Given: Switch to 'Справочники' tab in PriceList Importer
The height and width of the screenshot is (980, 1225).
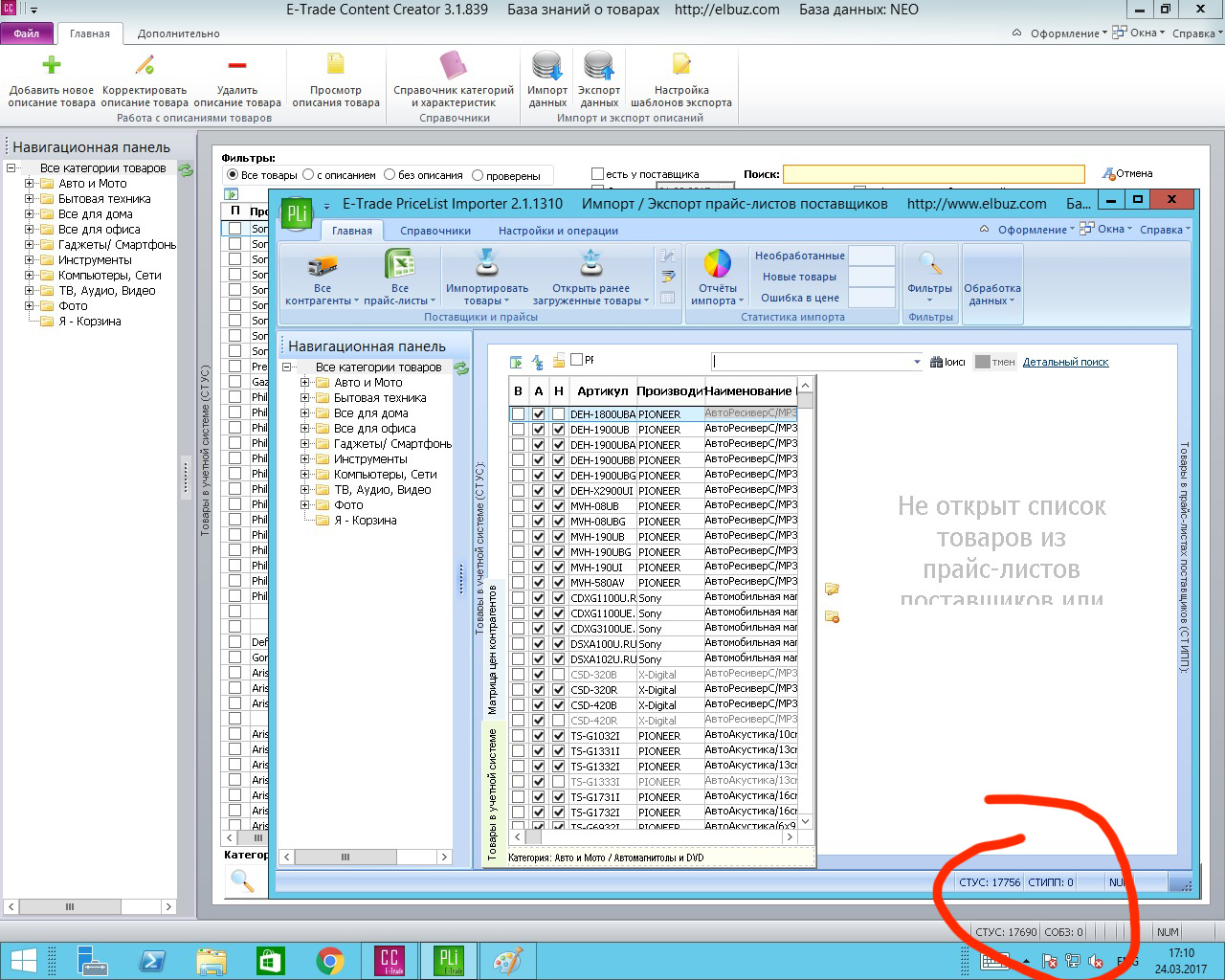Looking at the screenshot, I should pyautogui.click(x=435, y=231).
